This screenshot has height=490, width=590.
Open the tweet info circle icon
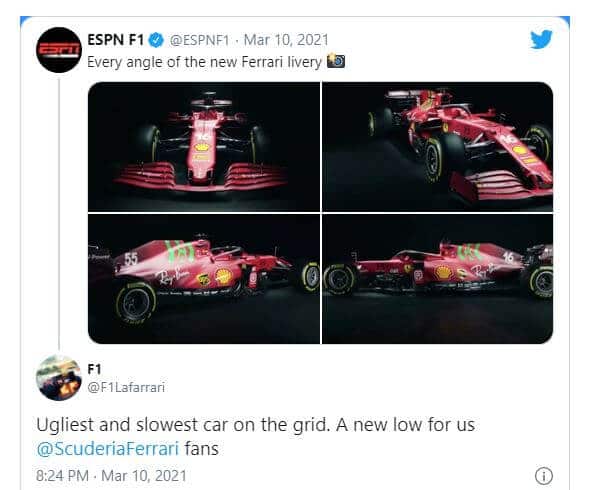[x=543, y=476]
